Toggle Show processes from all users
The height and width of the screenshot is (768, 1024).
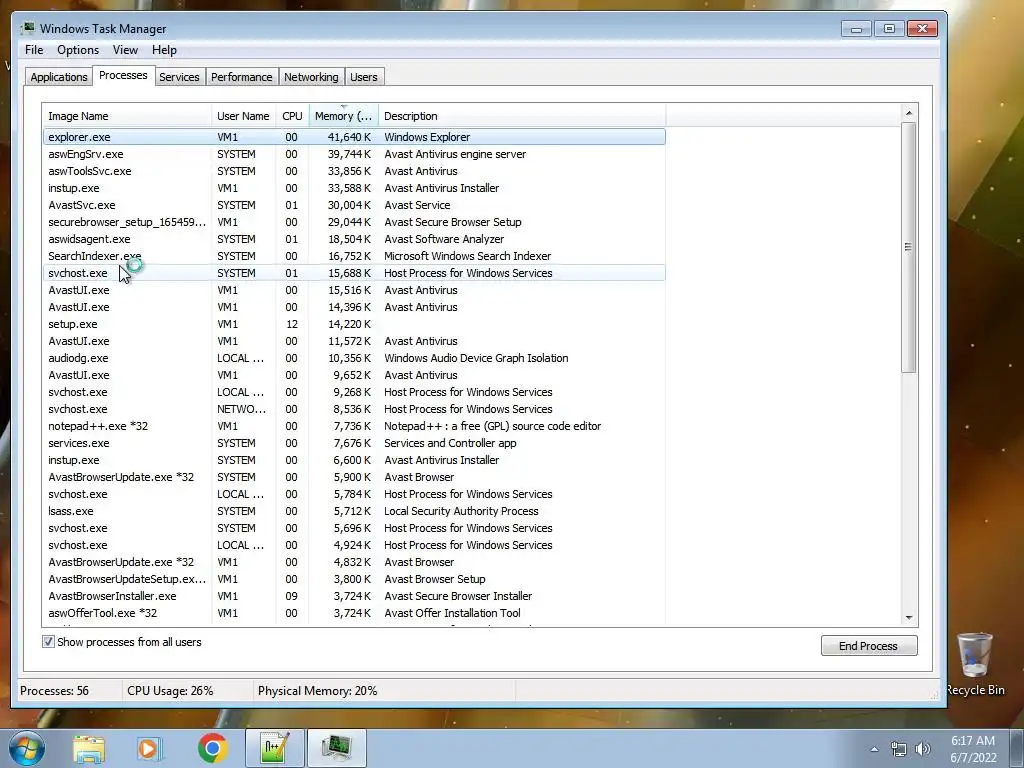click(48, 642)
